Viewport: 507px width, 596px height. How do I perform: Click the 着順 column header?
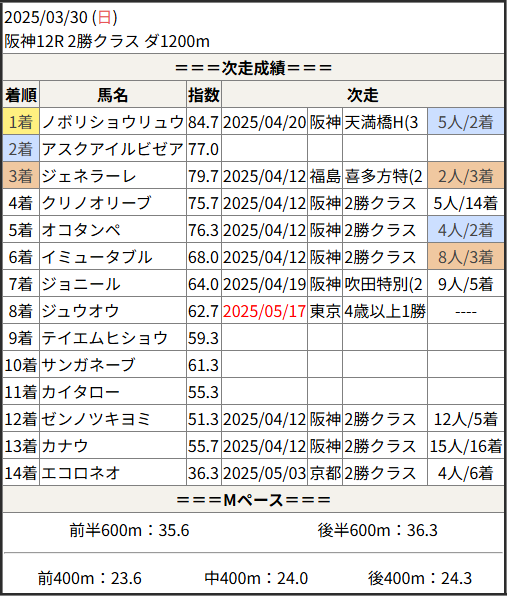[x=21, y=95]
